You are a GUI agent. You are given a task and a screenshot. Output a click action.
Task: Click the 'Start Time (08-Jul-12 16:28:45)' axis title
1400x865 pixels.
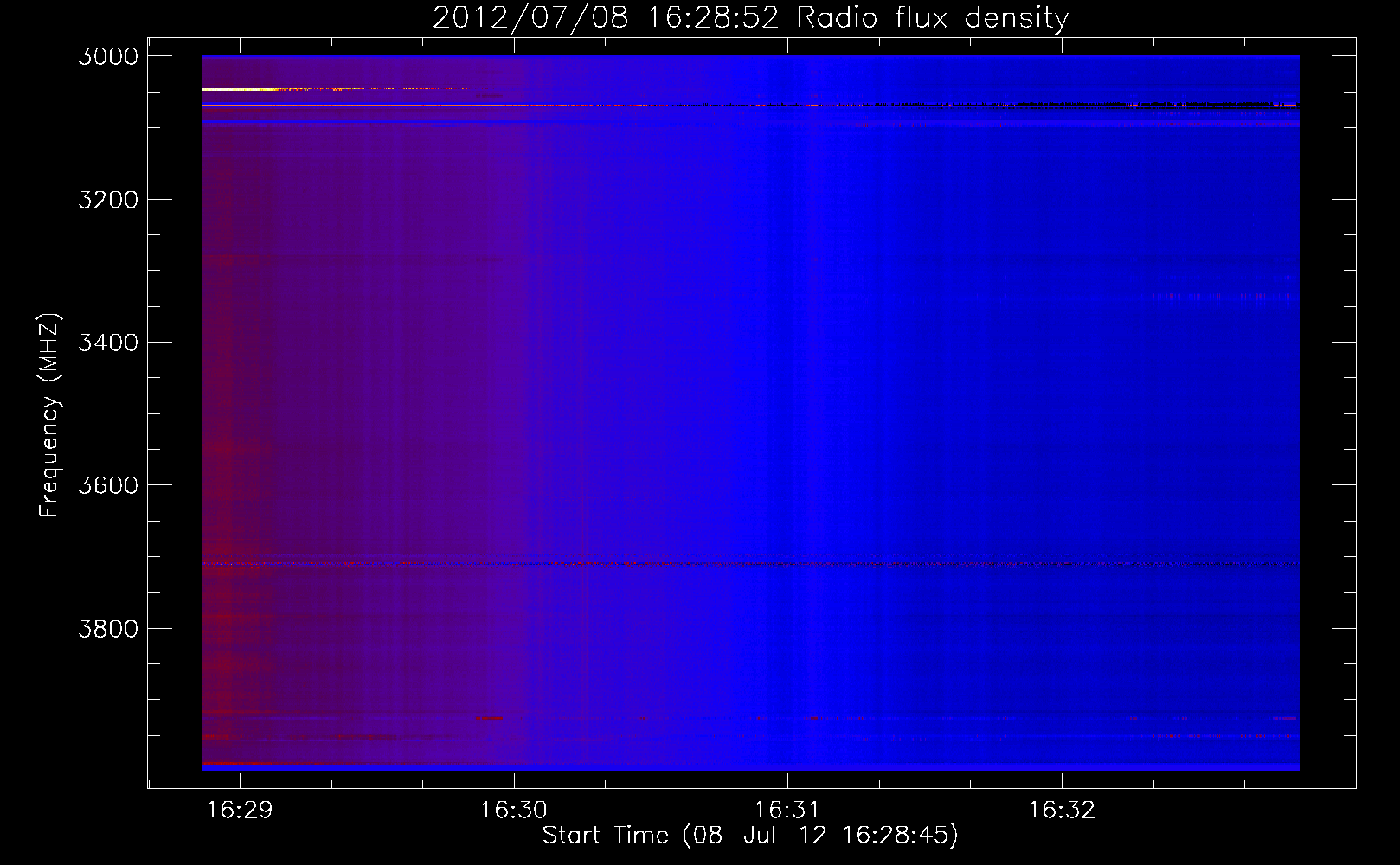750,836
